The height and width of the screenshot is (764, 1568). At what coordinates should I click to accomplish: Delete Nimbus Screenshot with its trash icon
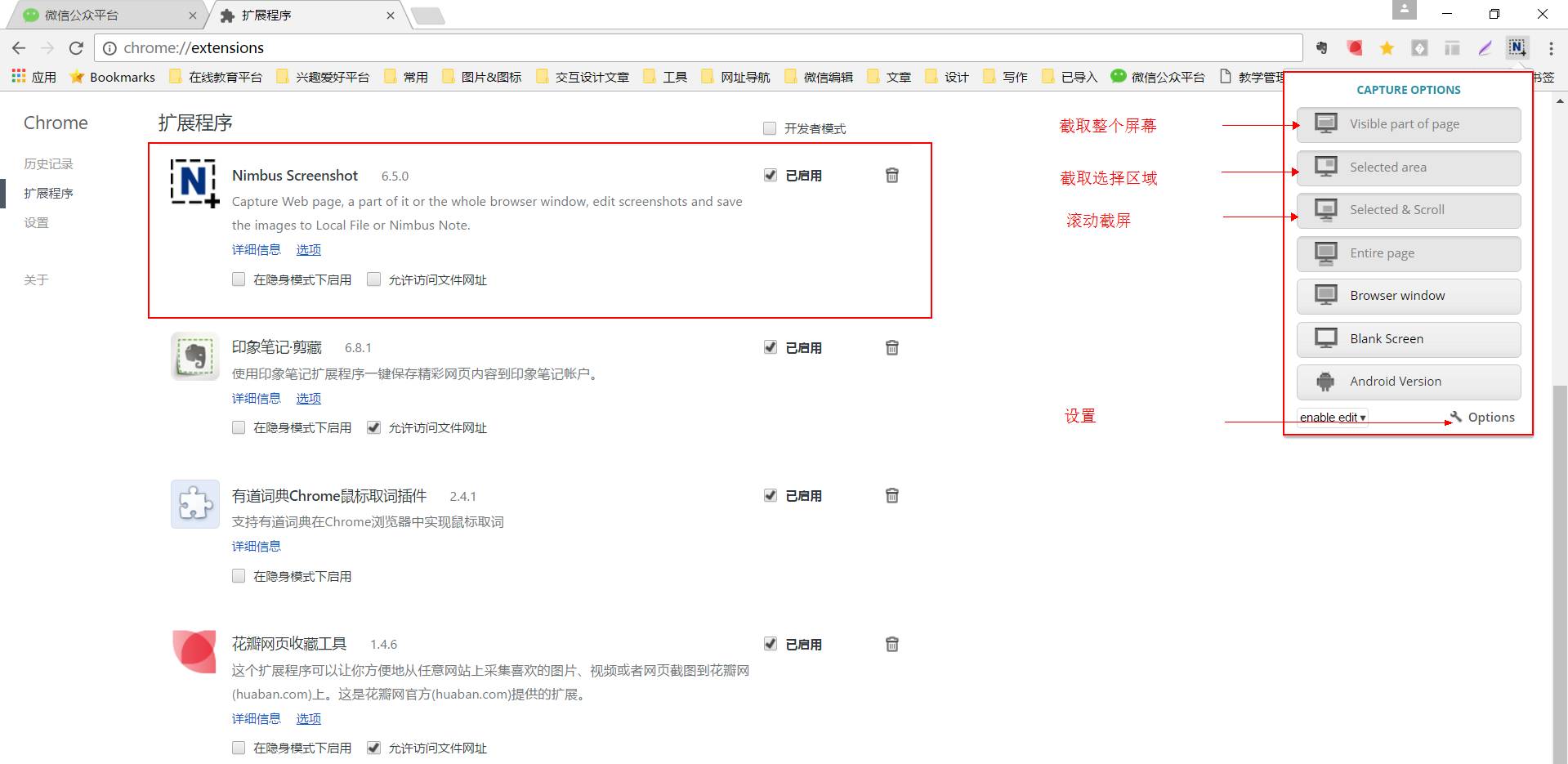tap(892, 175)
